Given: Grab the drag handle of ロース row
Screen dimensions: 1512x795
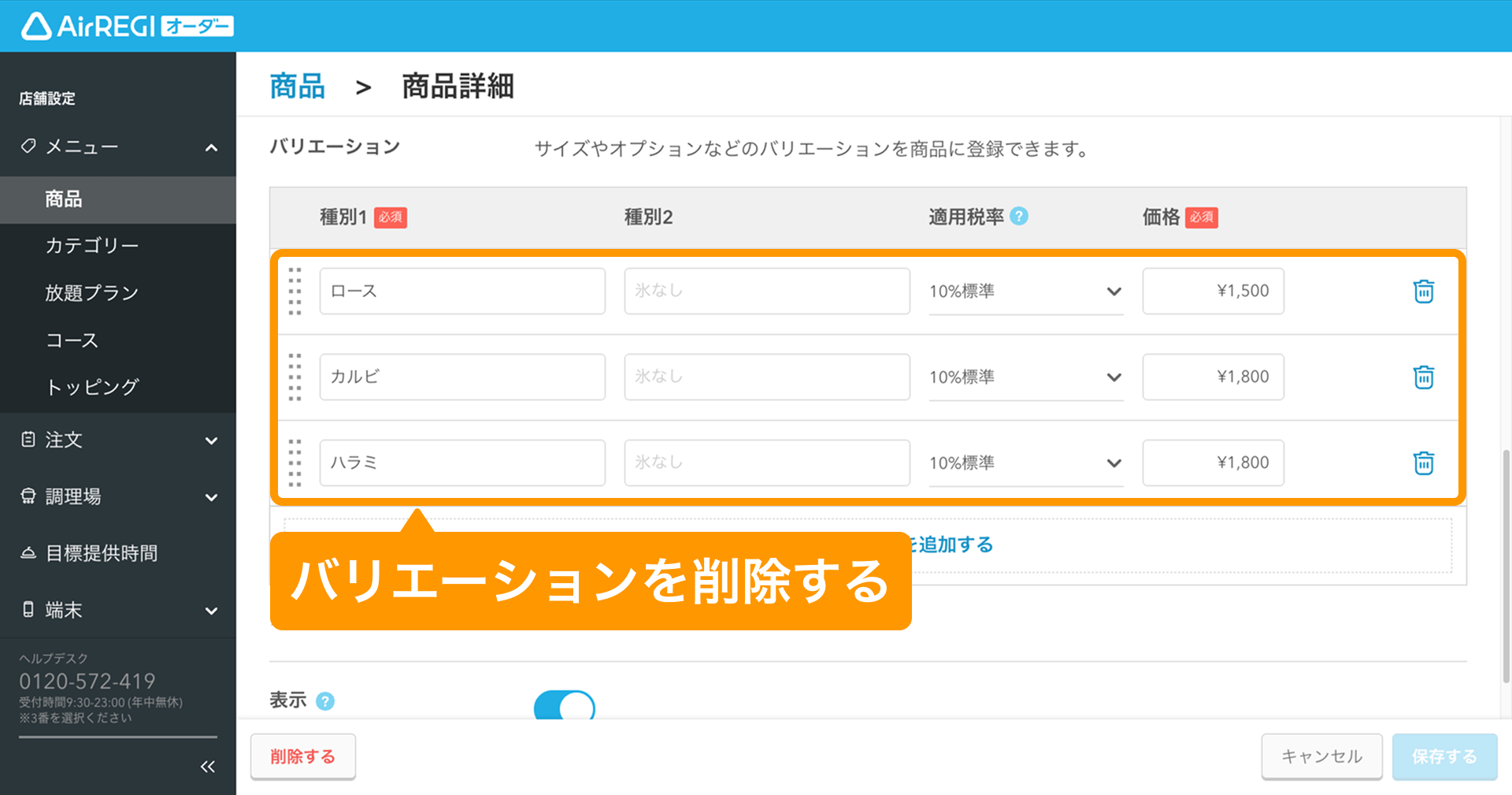Looking at the screenshot, I should (x=295, y=292).
